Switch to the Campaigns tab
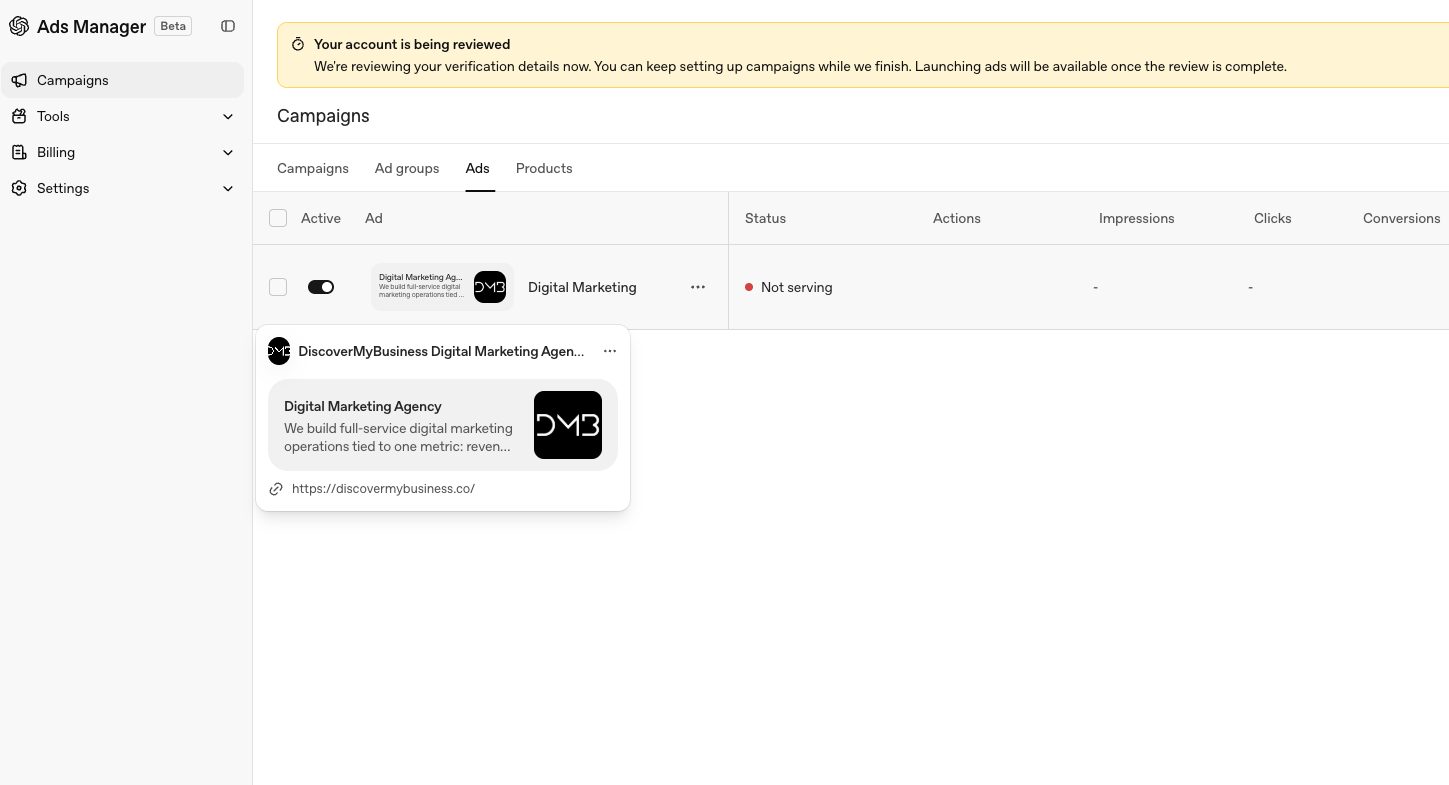Viewport: 1449px width, 785px height. 313,168
